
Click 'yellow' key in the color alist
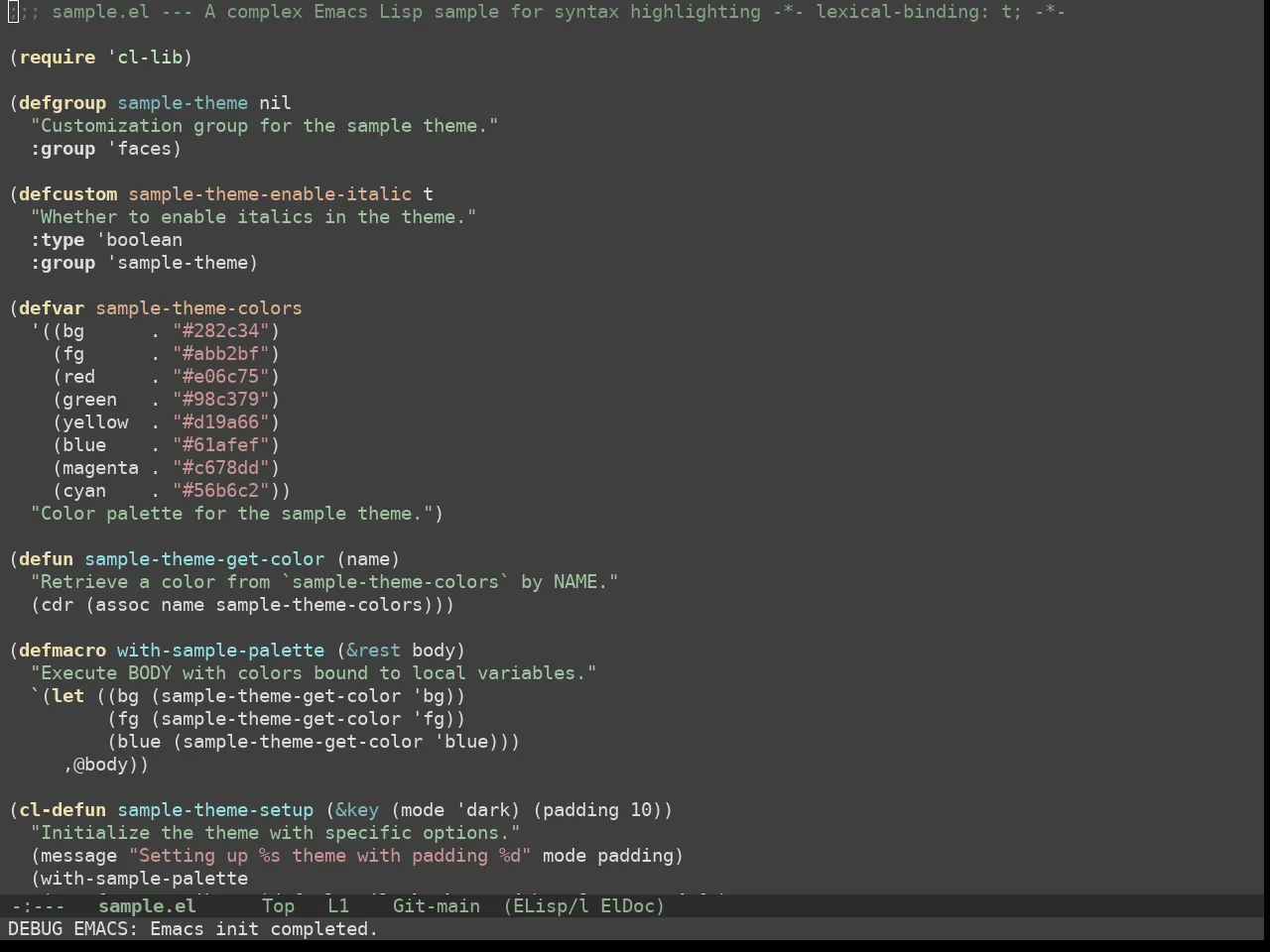[95, 422]
